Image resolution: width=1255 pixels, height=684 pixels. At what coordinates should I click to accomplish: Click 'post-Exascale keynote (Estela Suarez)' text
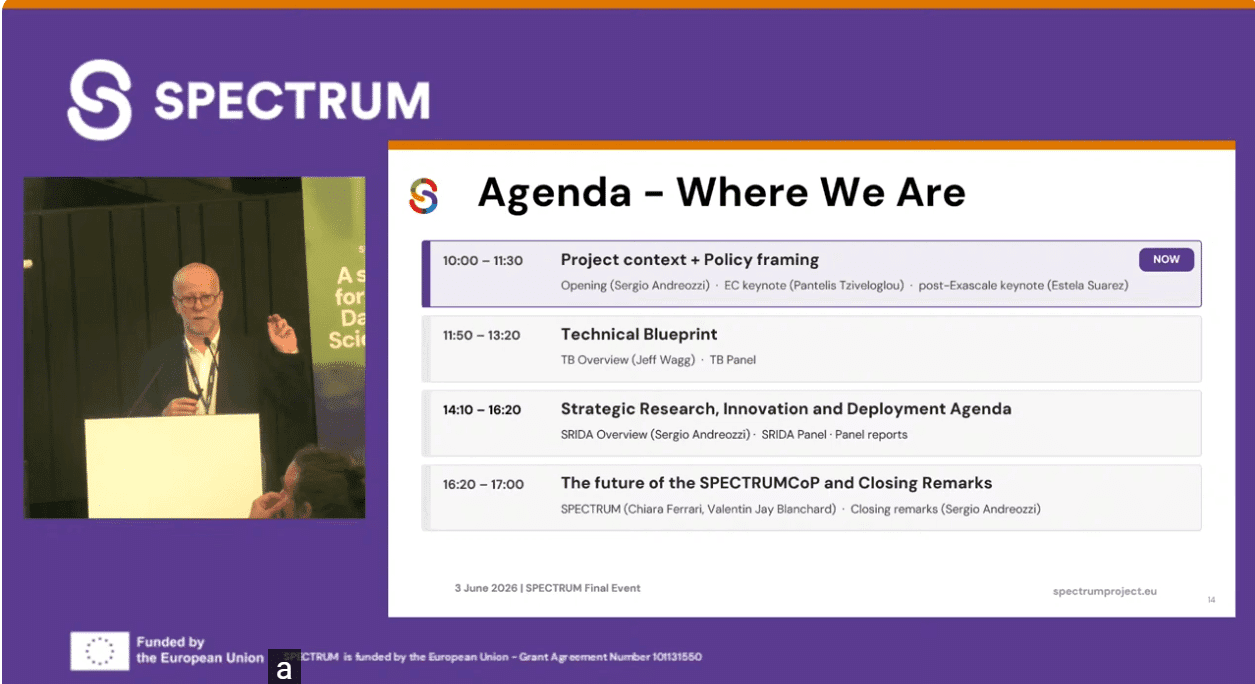[x=1023, y=285]
